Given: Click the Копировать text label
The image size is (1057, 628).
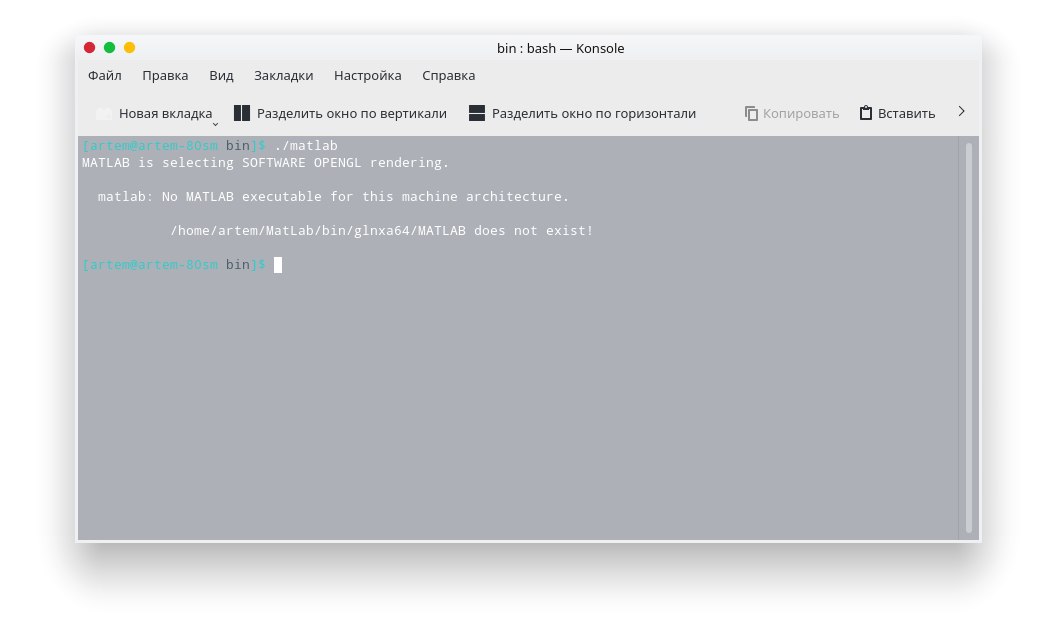Looking at the screenshot, I should click(x=801, y=113).
